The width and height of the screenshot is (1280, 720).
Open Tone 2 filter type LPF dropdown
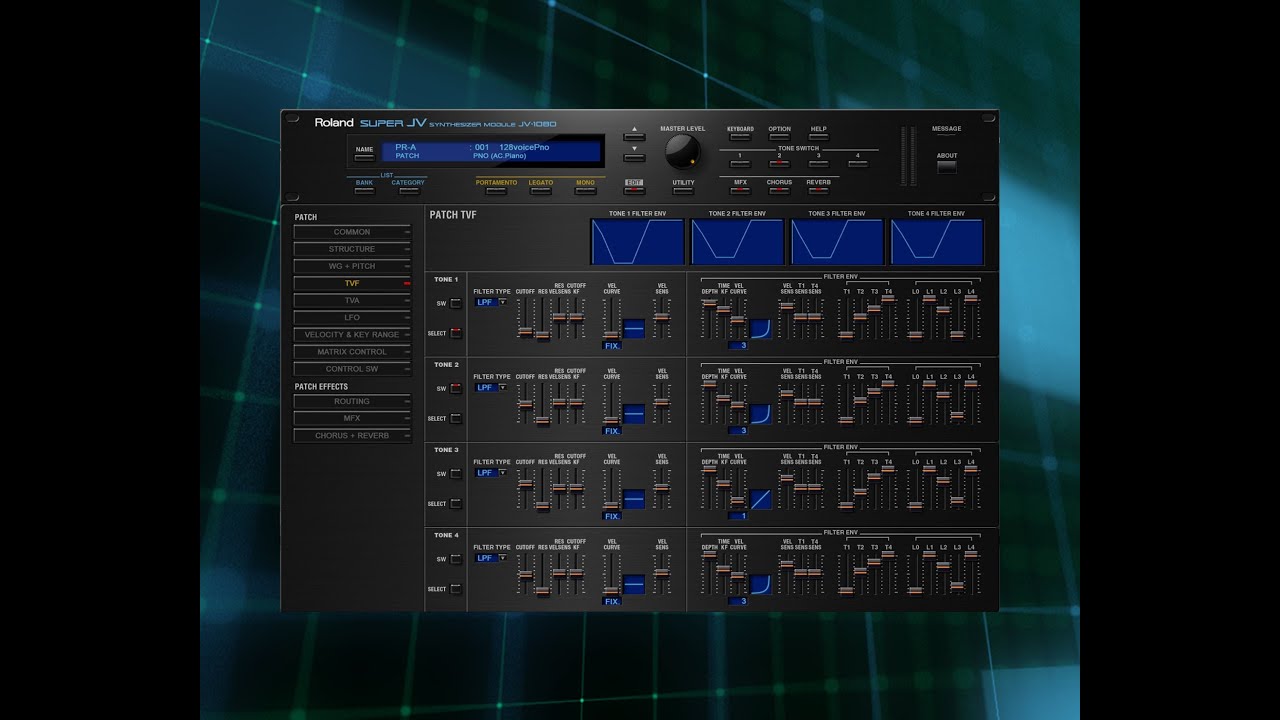[x=491, y=387]
